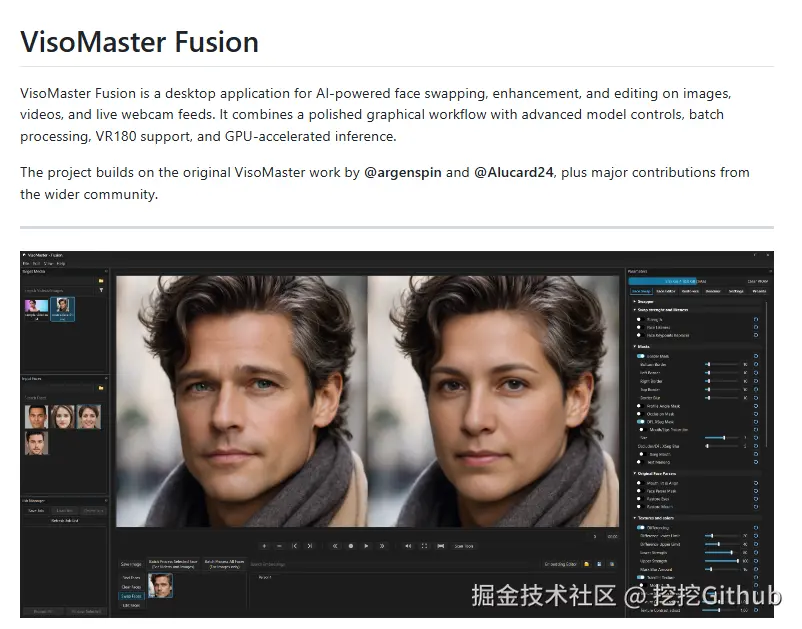
Task: Click the frame forward double-arrow icon
Action: click(382, 546)
